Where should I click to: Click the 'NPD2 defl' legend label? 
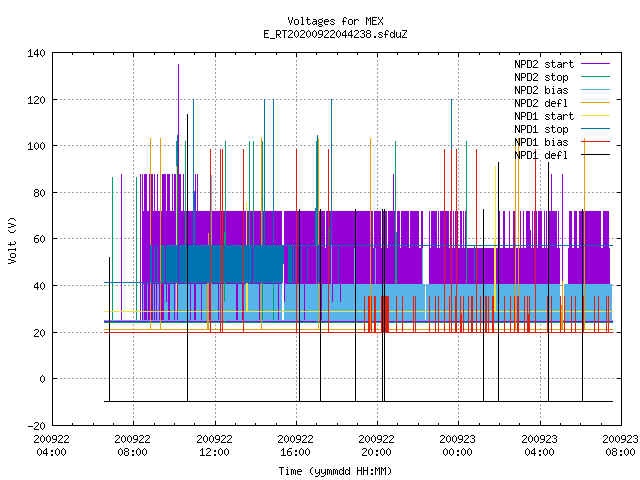tap(541, 103)
